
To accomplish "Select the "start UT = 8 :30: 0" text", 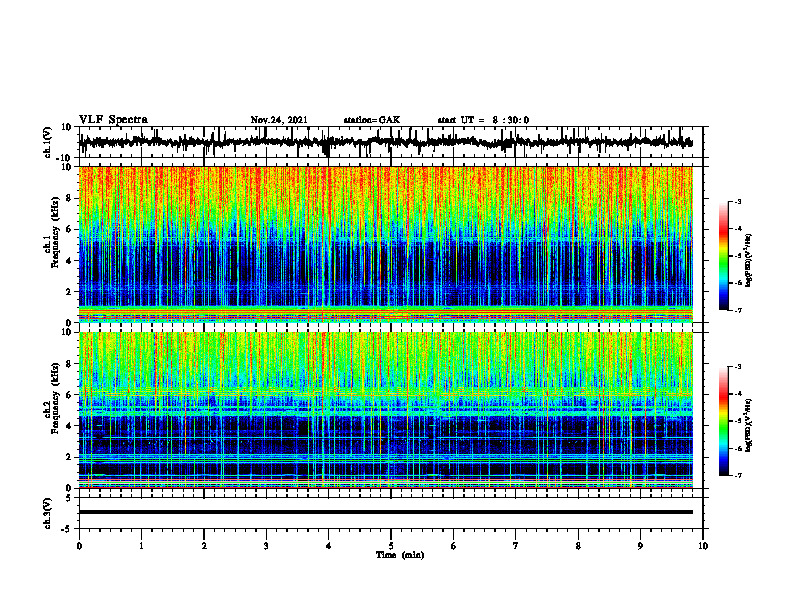I will pyautogui.click(x=483, y=120).
